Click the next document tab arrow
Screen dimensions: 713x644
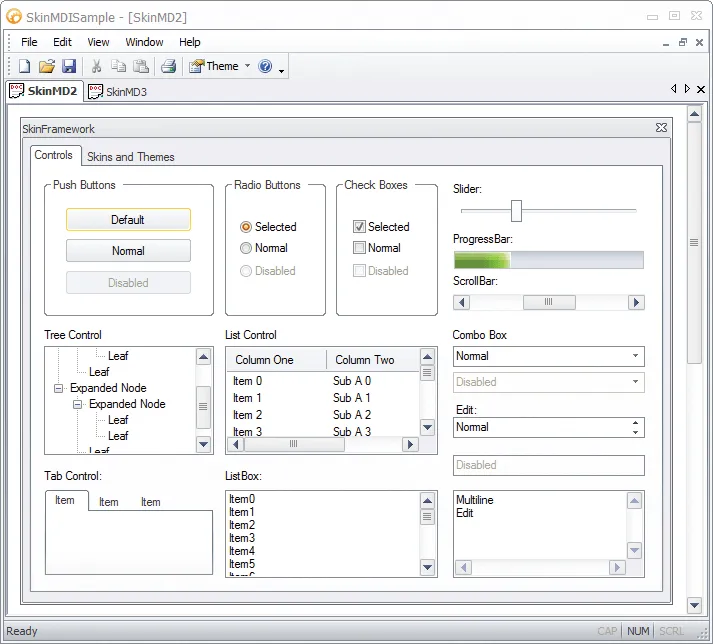click(687, 89)
